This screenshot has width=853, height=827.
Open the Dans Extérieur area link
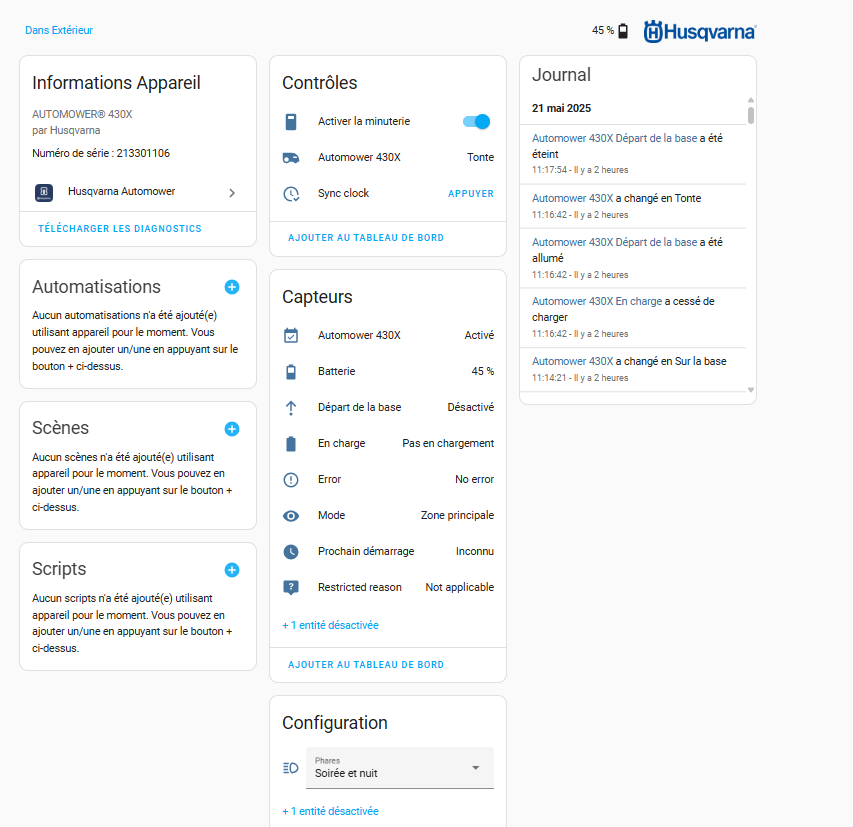tap(59, 30)
